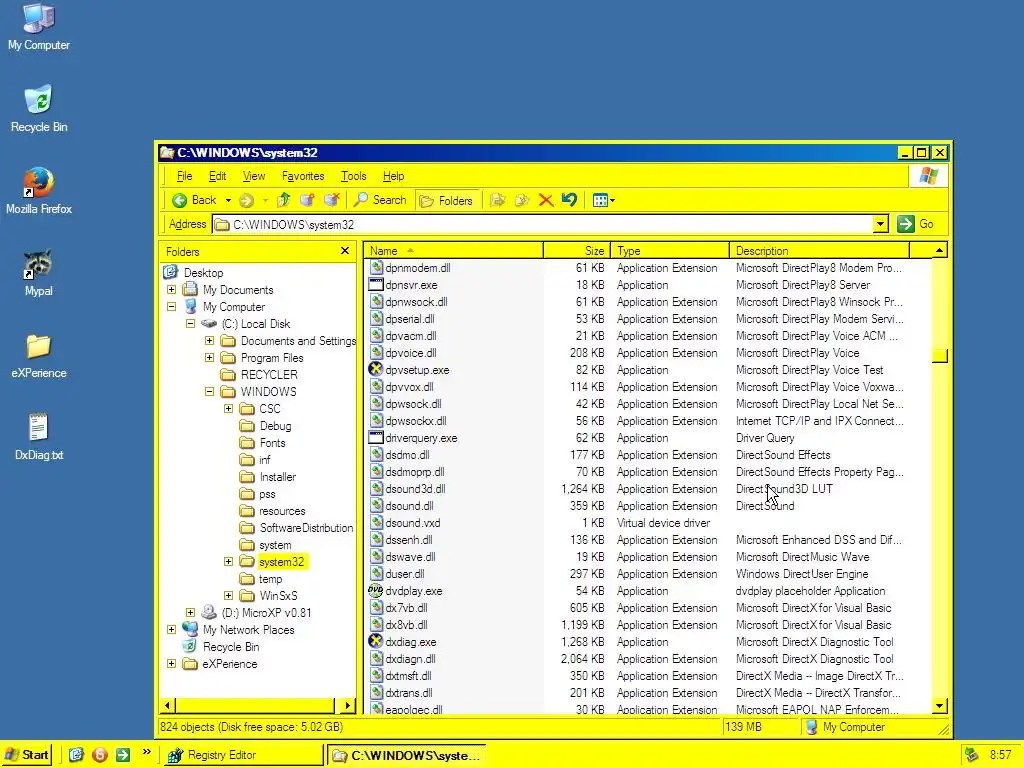Collapse My Computer tree node
Image resolution: width=1024 pixels, height=768 pixels.
click(x=171, y=306)
